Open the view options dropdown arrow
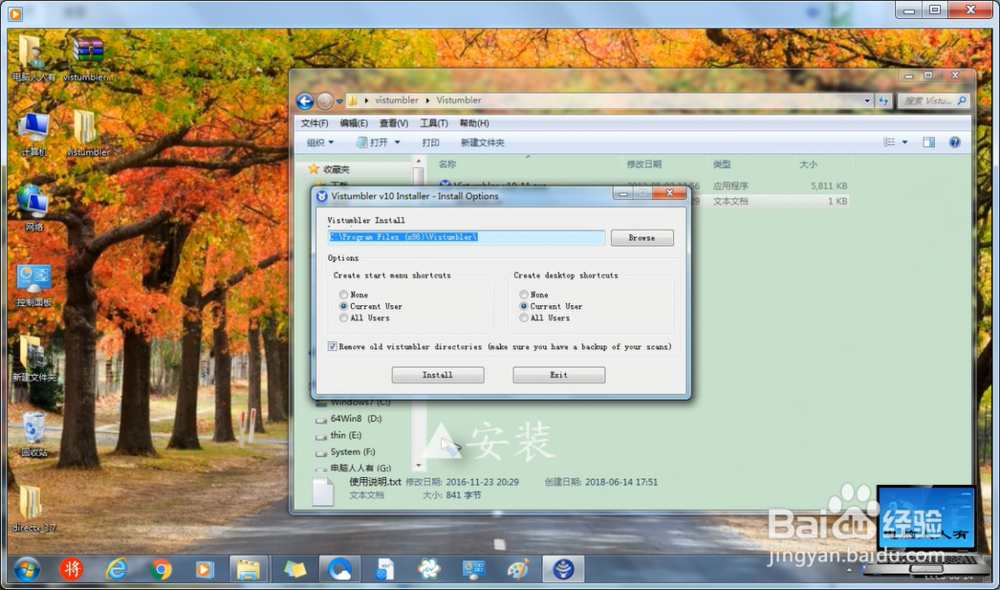1000x590 pixels. click(904, 142)
